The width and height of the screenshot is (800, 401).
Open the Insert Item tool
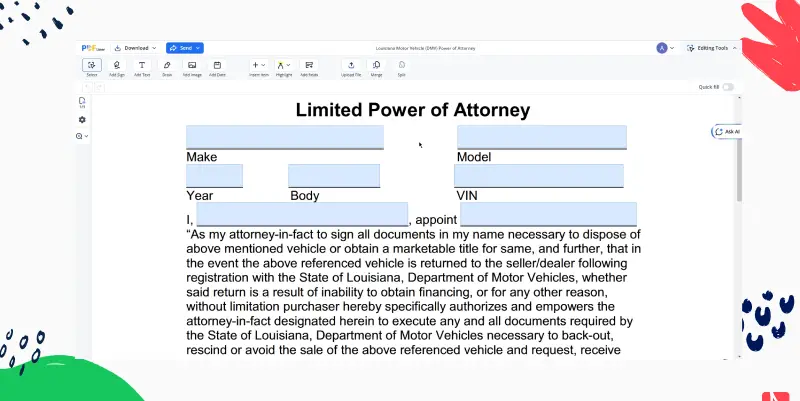click(x=259, y=67)
